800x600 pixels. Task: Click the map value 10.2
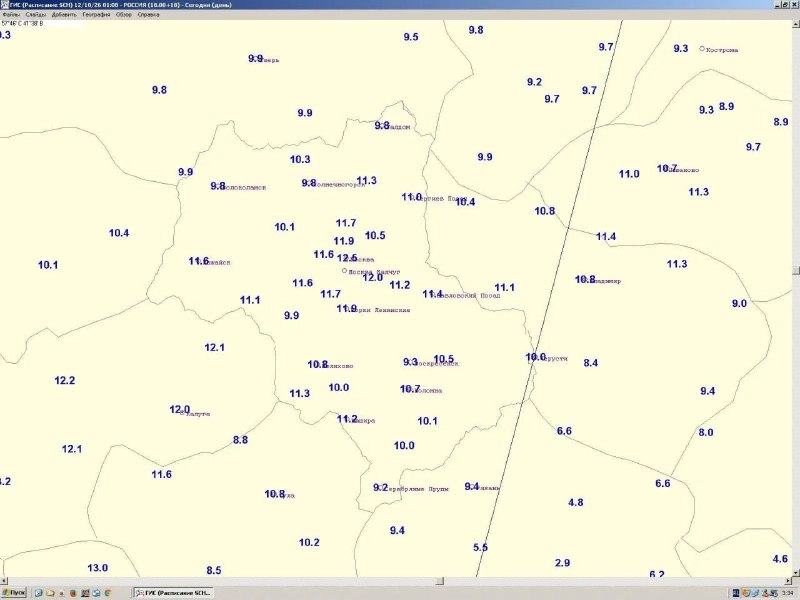click(309, 542)
